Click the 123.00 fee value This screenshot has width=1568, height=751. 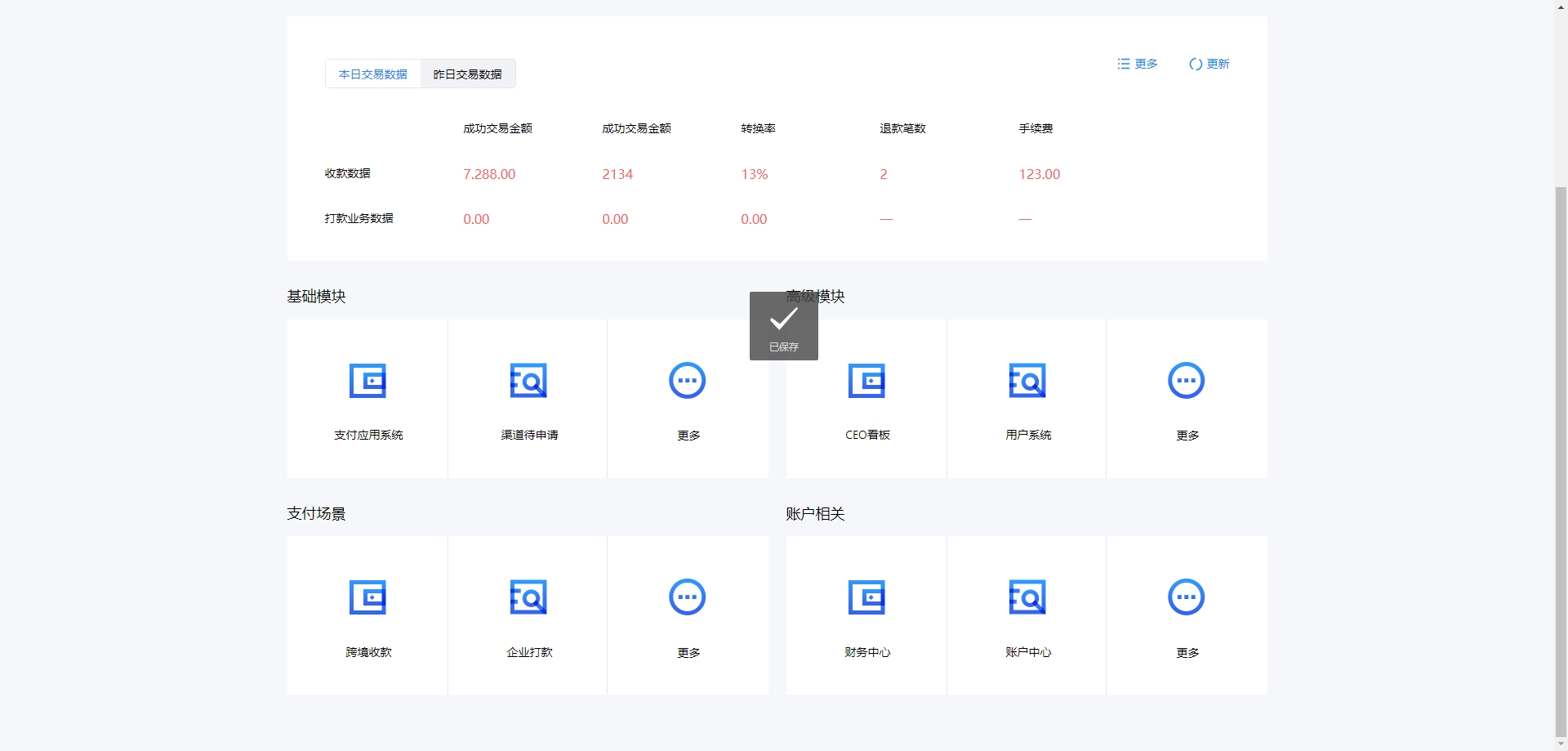(1040, 174)
